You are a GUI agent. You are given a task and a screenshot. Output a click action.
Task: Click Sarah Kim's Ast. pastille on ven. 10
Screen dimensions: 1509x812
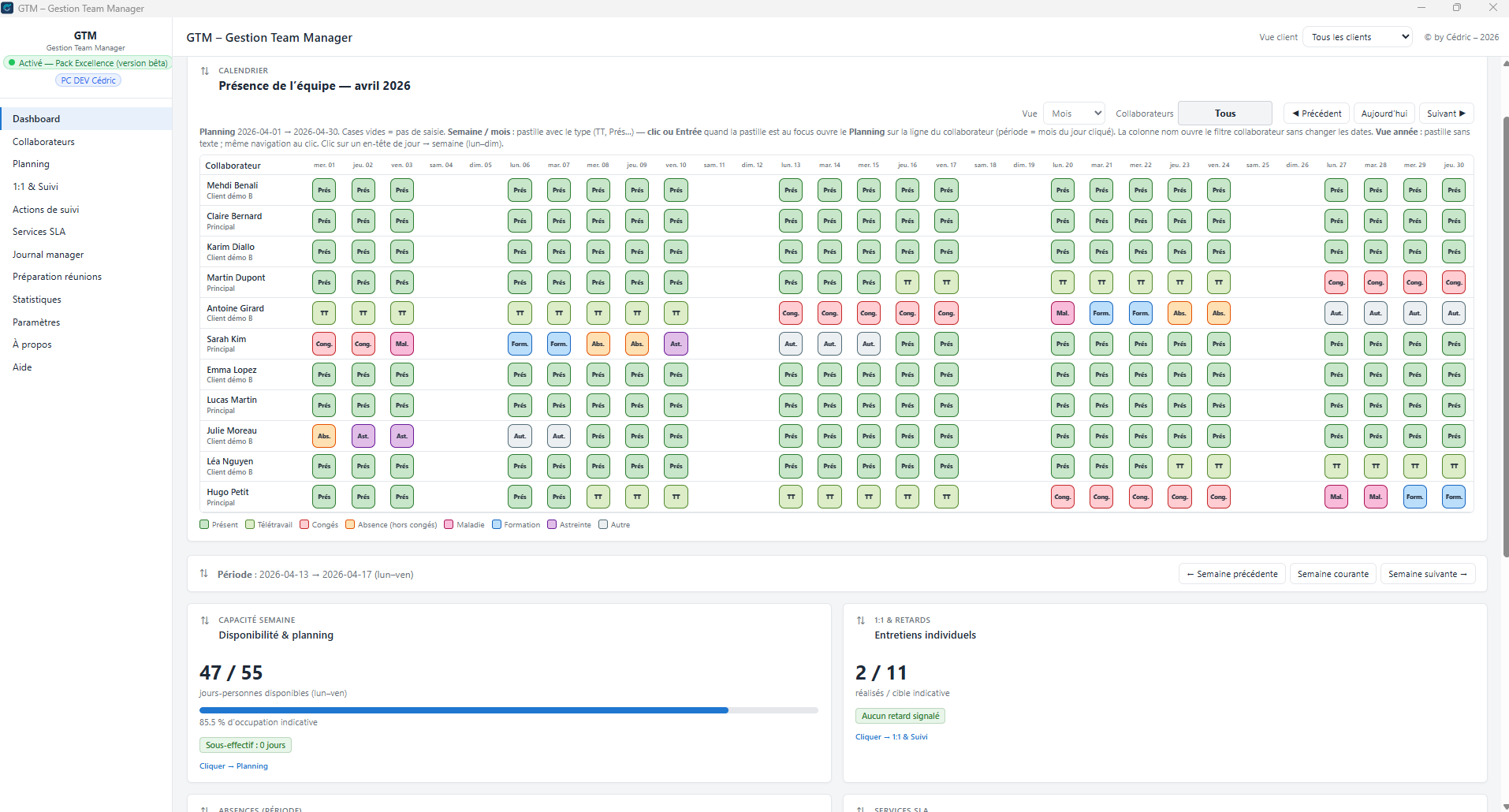(x=676, y=344)
